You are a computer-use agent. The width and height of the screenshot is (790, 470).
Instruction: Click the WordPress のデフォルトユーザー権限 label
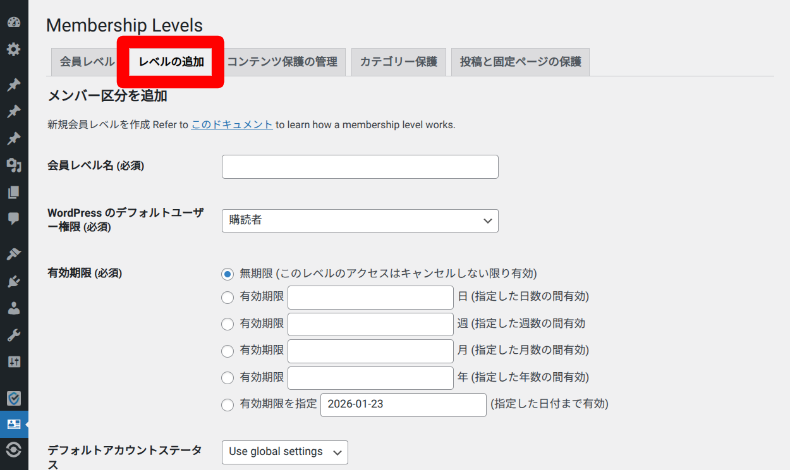coord(125,220)
